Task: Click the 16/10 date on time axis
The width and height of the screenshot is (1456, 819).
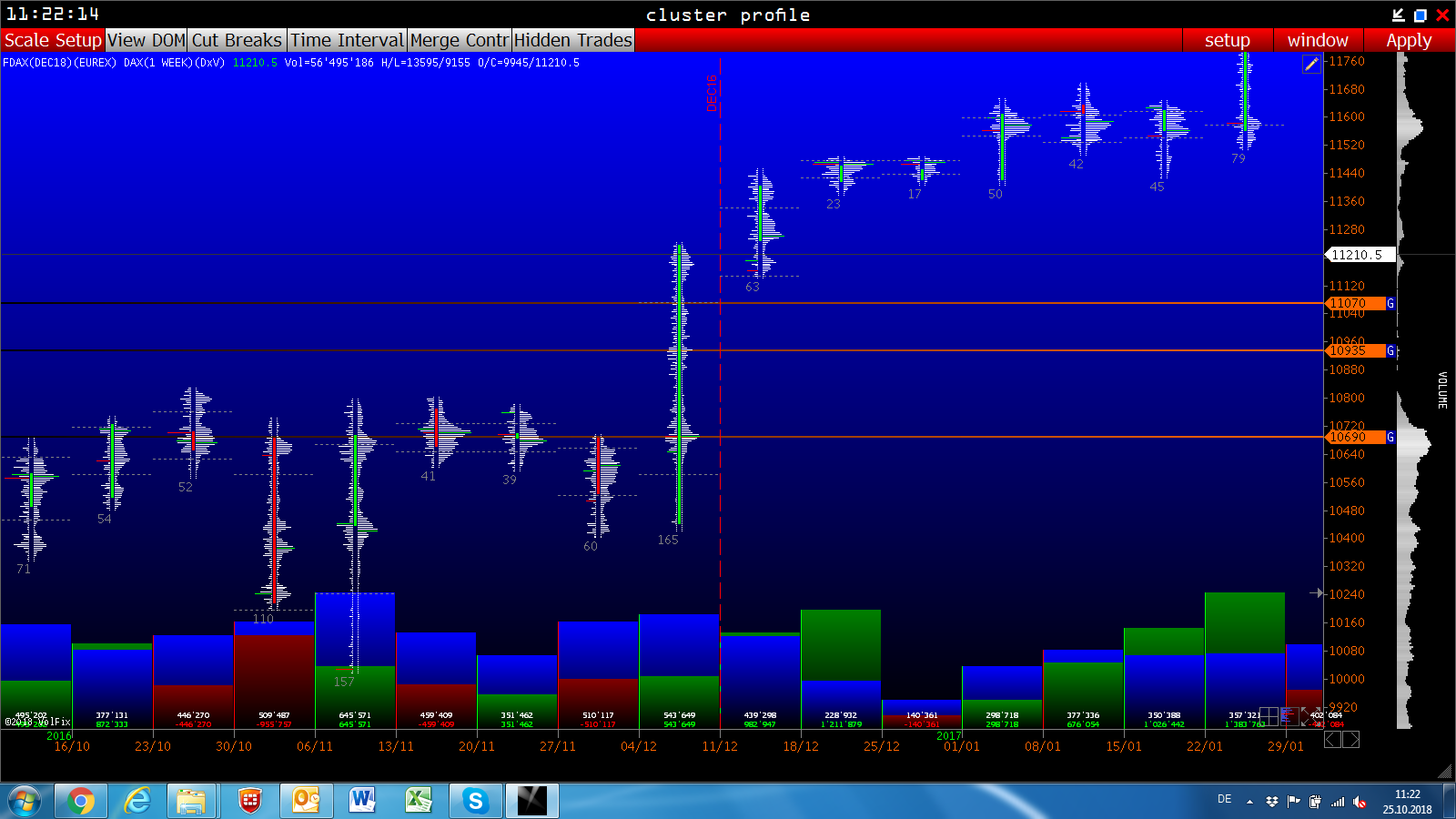Action: tap(72, 746)
